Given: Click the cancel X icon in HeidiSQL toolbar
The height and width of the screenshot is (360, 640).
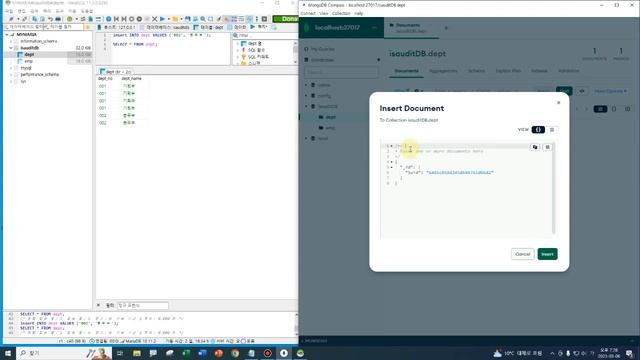Looking at the screenshot, I should 154,19.
